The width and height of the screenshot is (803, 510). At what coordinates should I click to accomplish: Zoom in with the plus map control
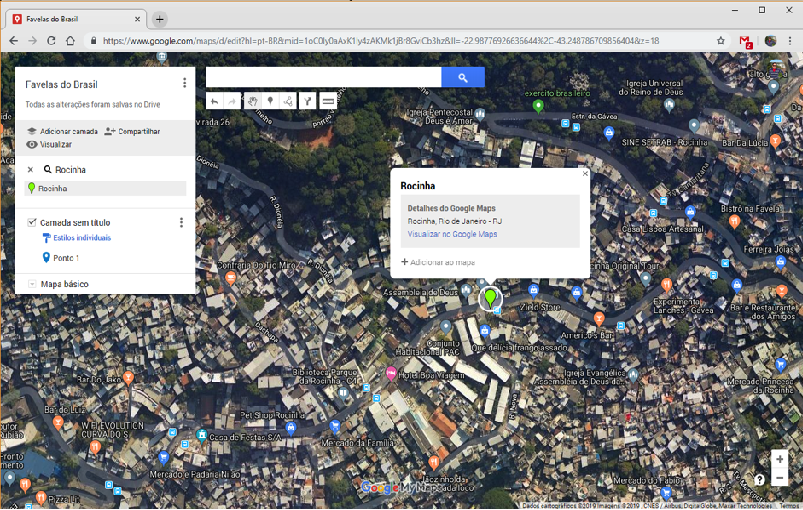tap(779, 459)
